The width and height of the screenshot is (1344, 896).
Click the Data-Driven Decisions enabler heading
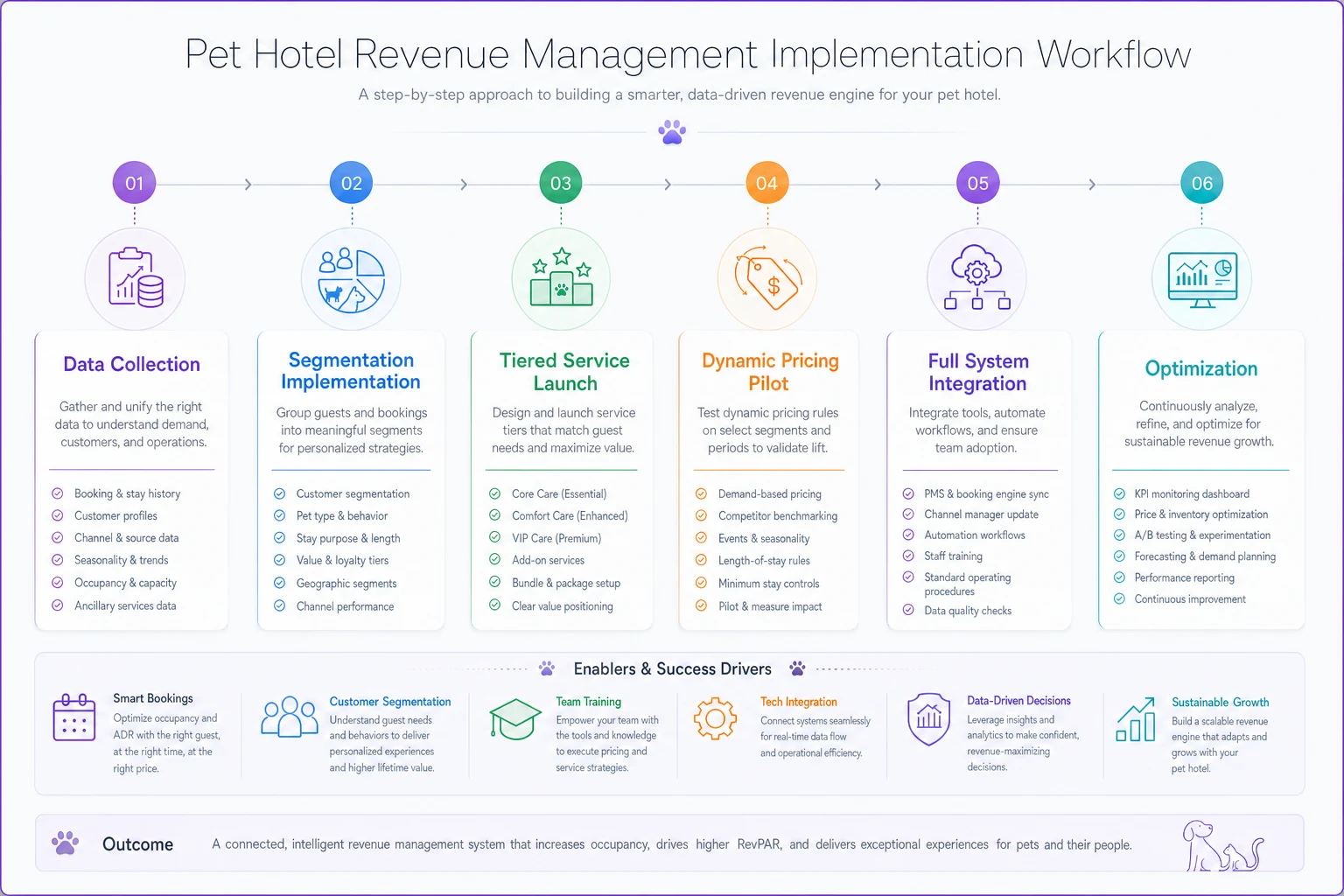(1018, 701)
